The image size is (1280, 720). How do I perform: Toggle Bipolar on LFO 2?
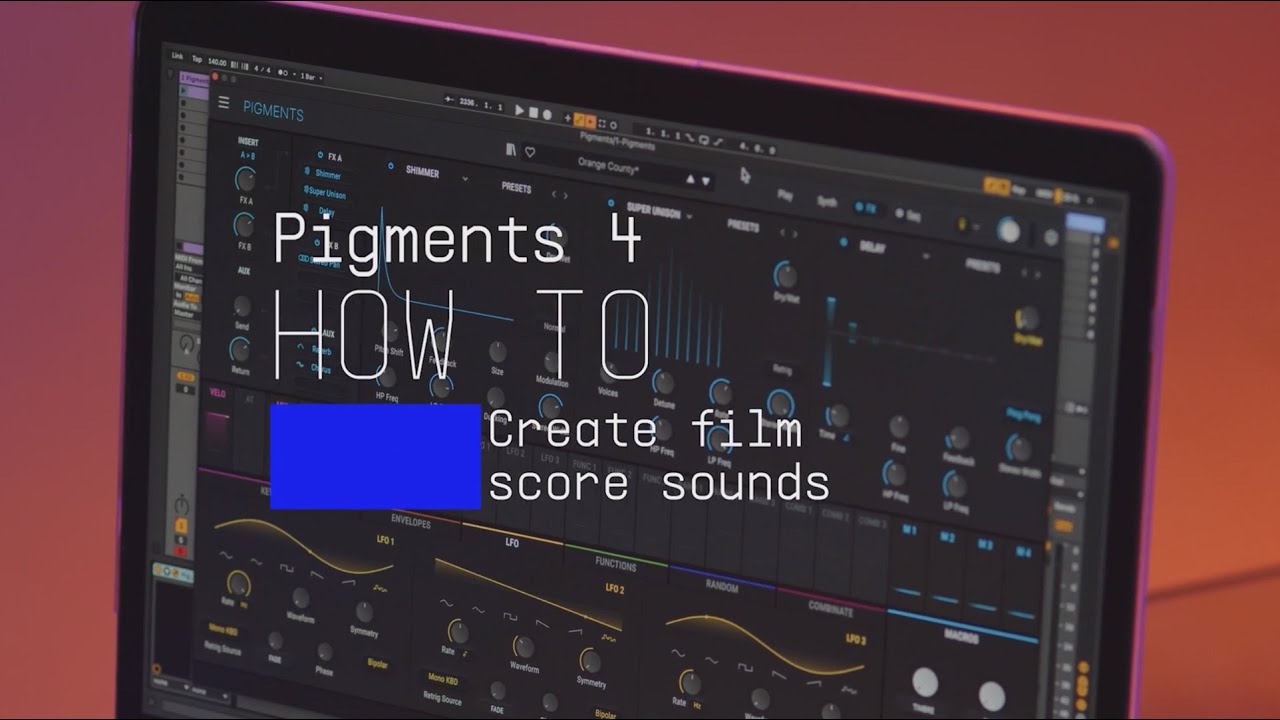606,714
